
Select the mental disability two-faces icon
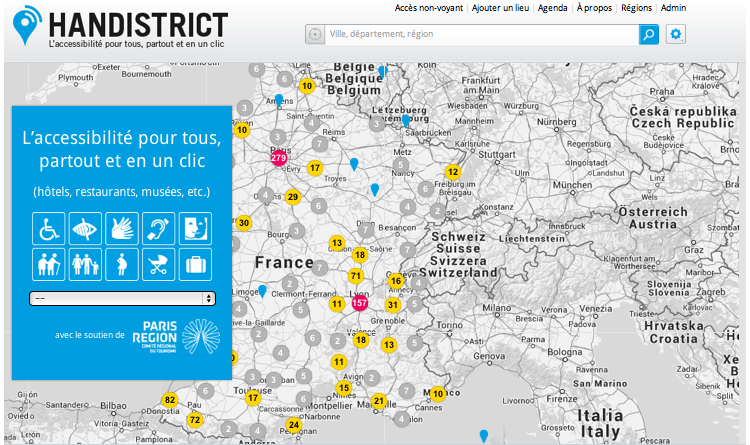click(195, 229)
